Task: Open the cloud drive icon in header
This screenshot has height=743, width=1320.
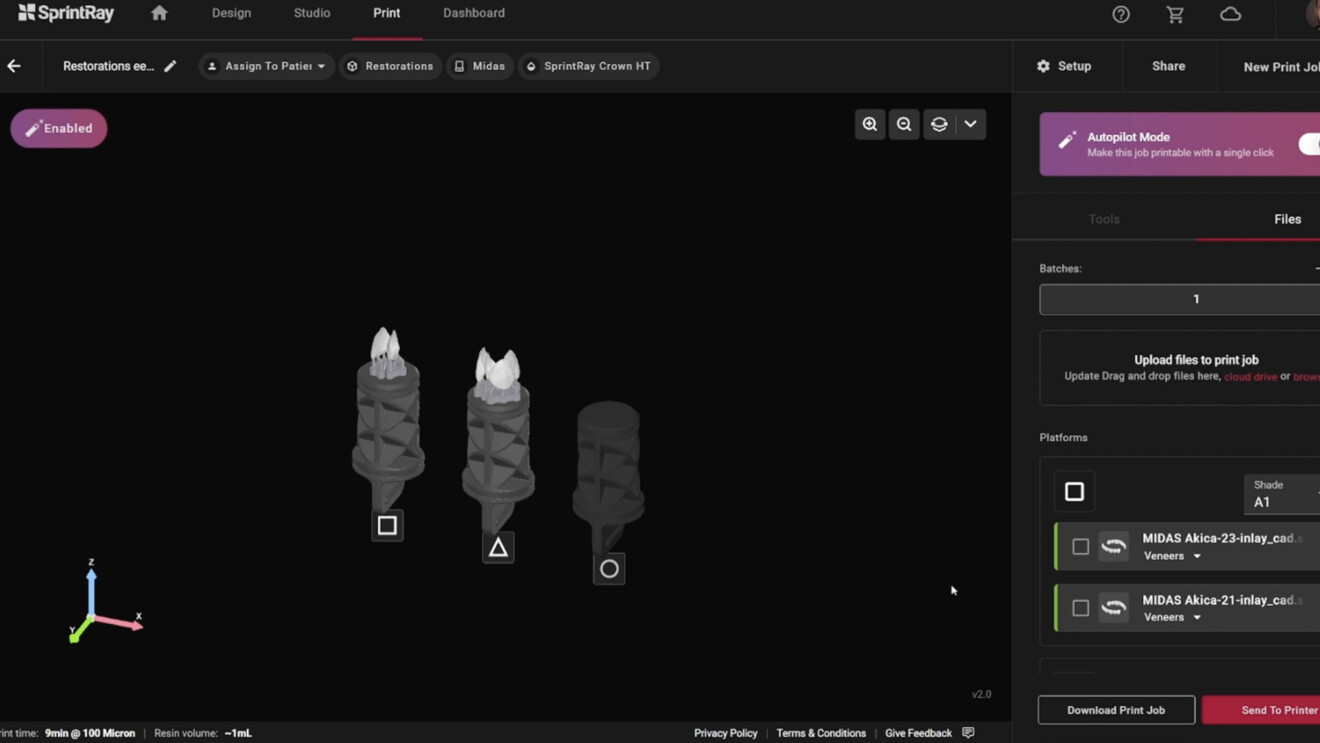Action: click(1231, 14)
